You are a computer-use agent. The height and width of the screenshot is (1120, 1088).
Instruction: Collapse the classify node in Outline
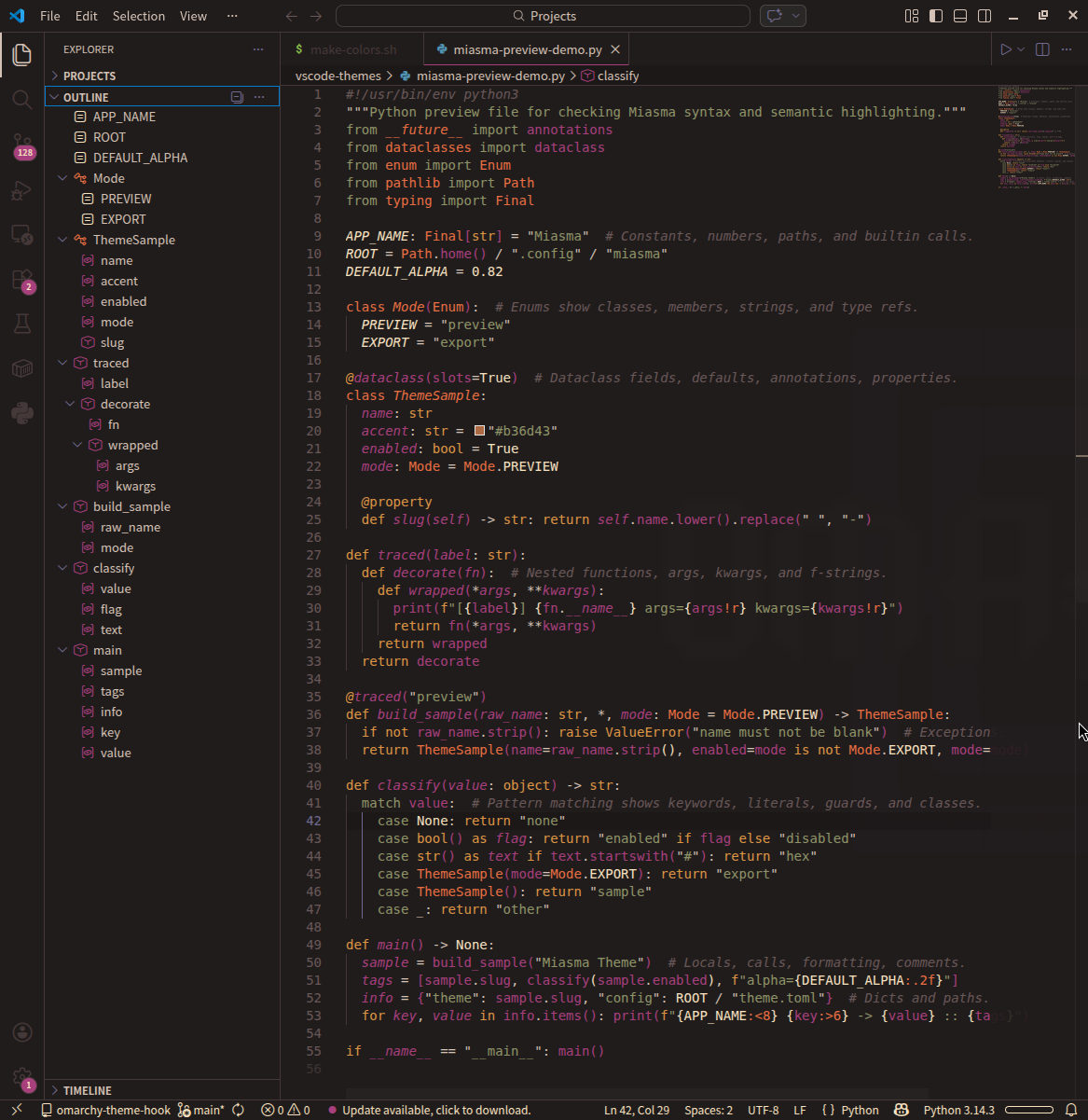pos(62,568)
